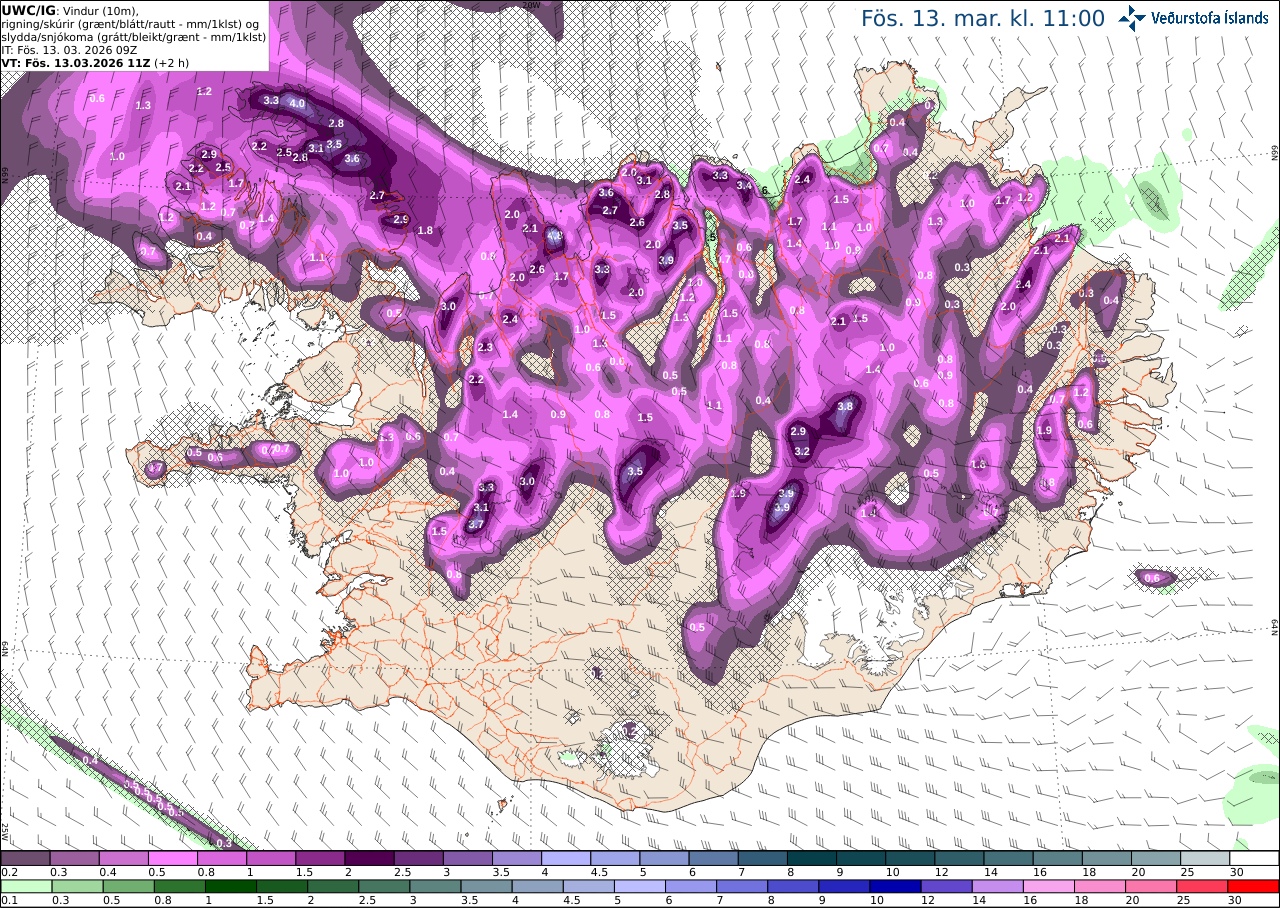Click the '4.0' snowfall value northwest of Iceland

(x=297, y=103)
